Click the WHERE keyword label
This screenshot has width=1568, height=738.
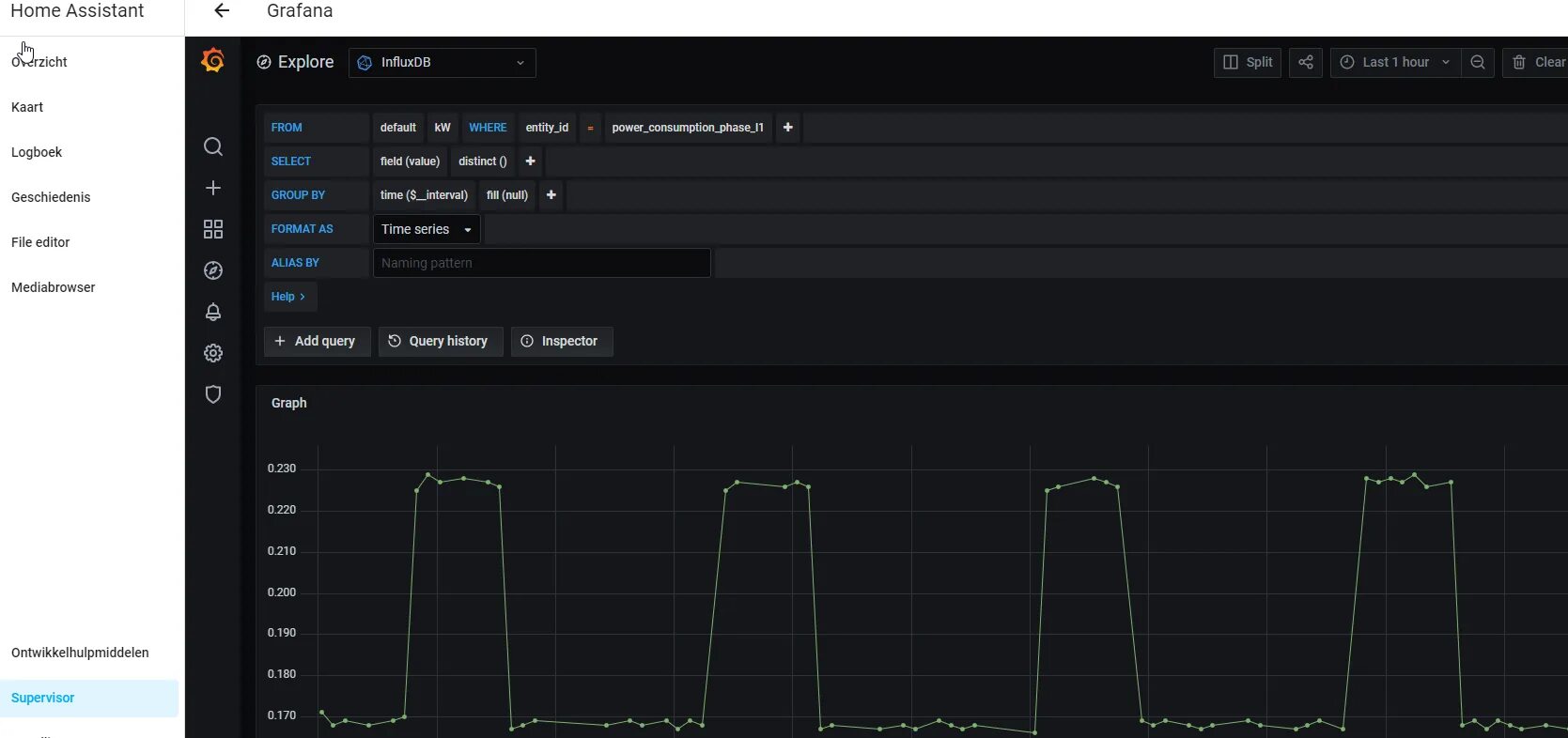(x=488, y=128)
